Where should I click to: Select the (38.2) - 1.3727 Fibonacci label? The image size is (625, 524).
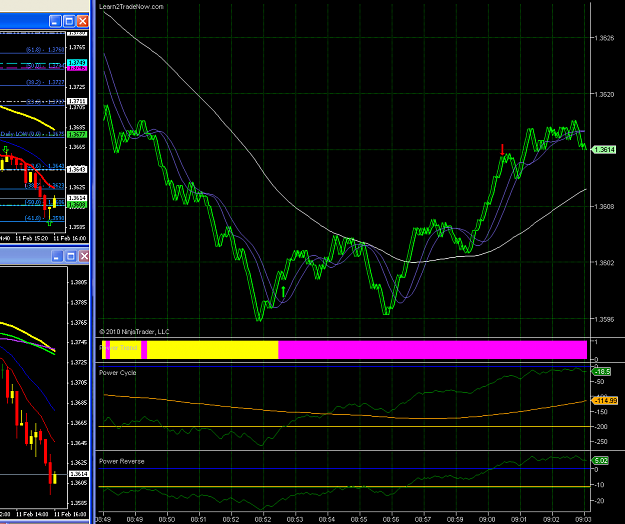click(45, 82)
